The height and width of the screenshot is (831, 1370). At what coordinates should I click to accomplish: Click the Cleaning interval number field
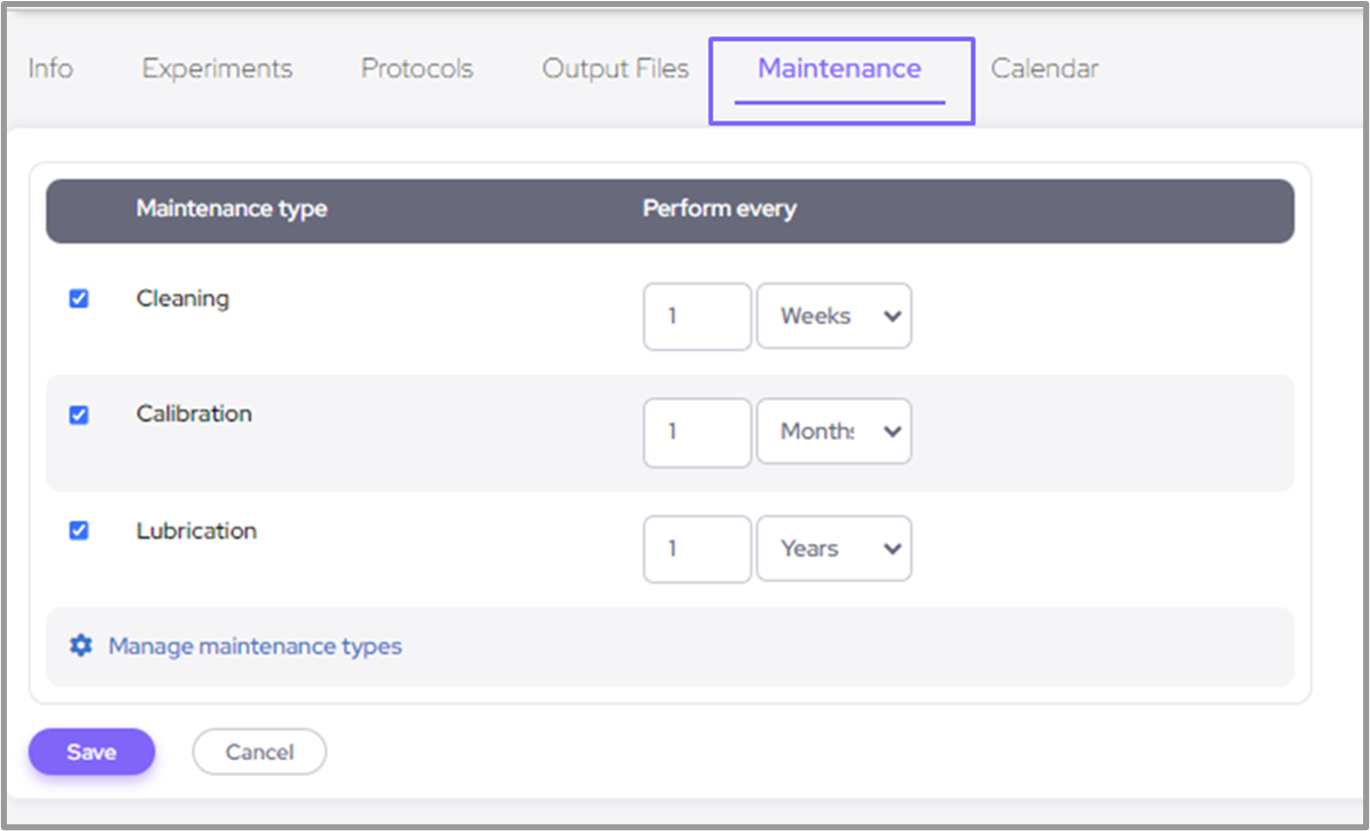click(697, 316)
